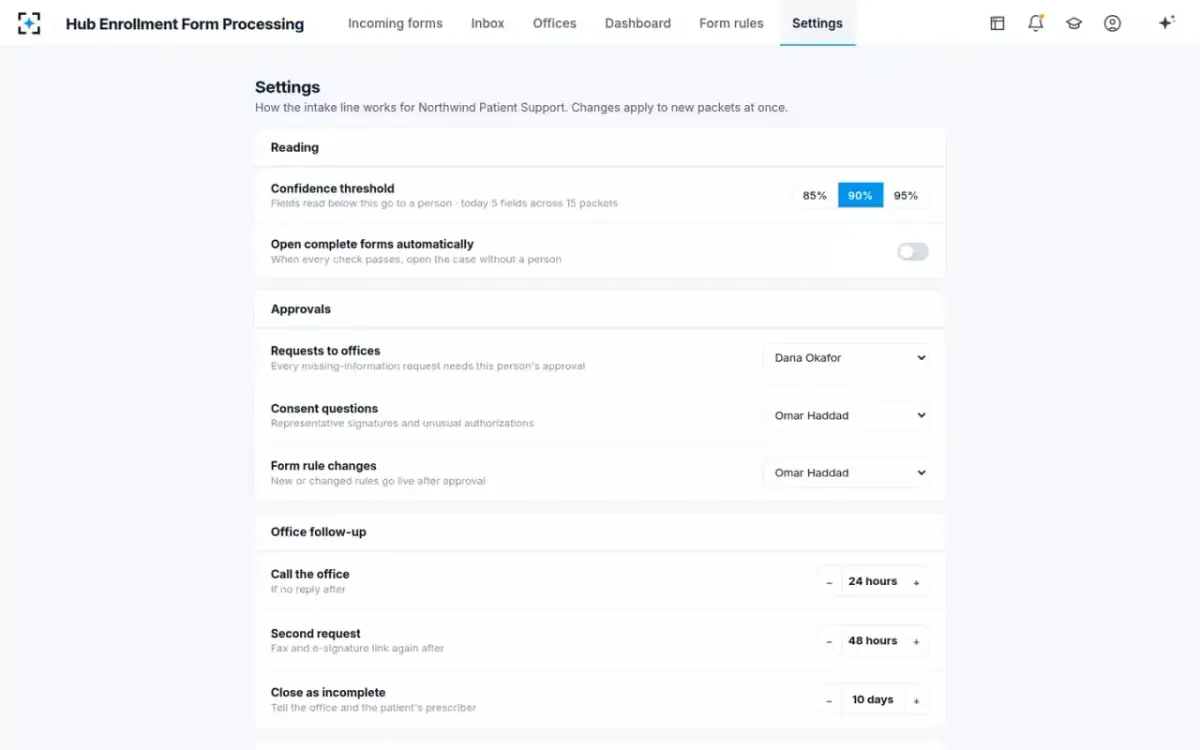Click the Second request label

pyautogui.click(x=316, y=633)
